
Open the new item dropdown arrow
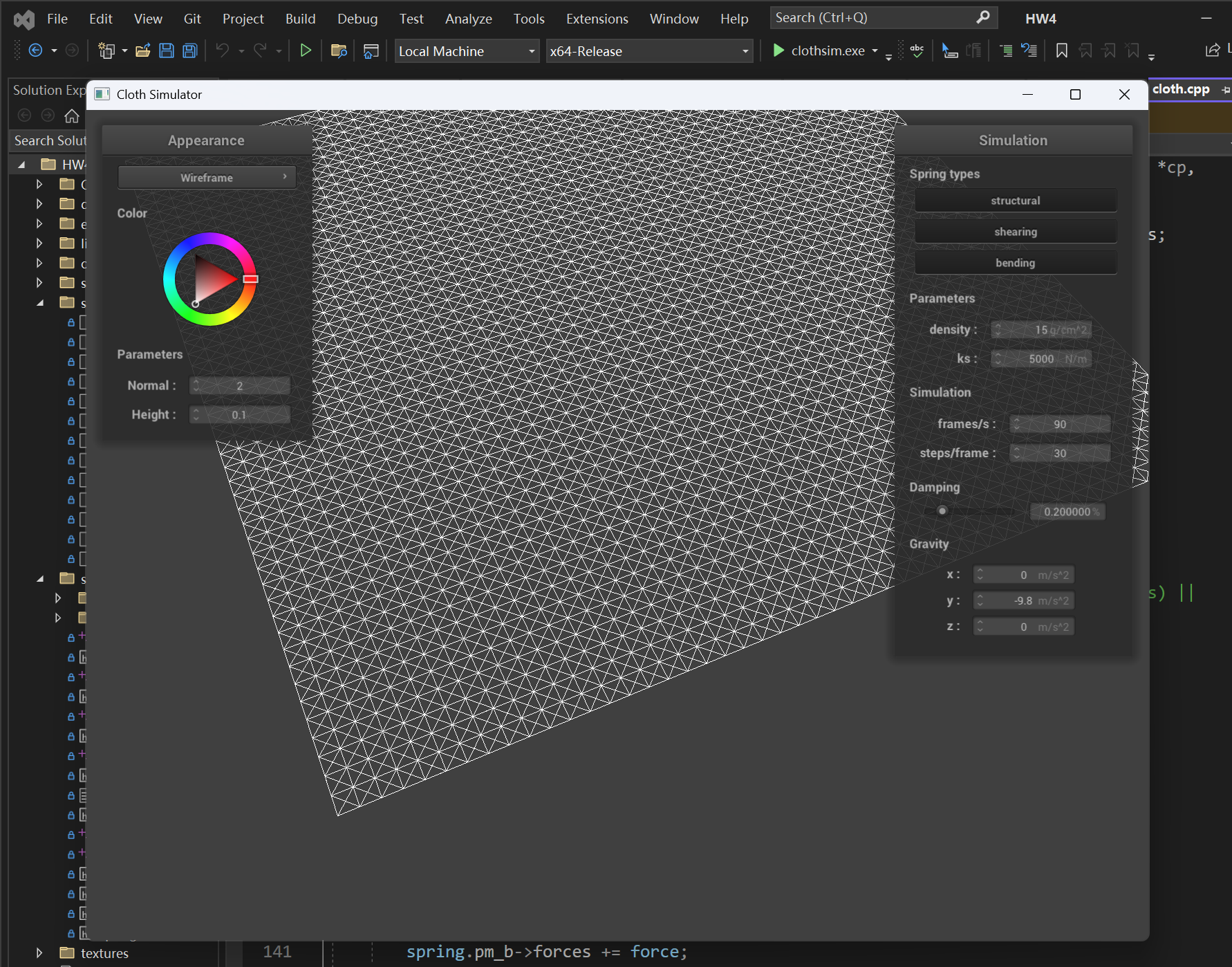[x=124, y=51]
